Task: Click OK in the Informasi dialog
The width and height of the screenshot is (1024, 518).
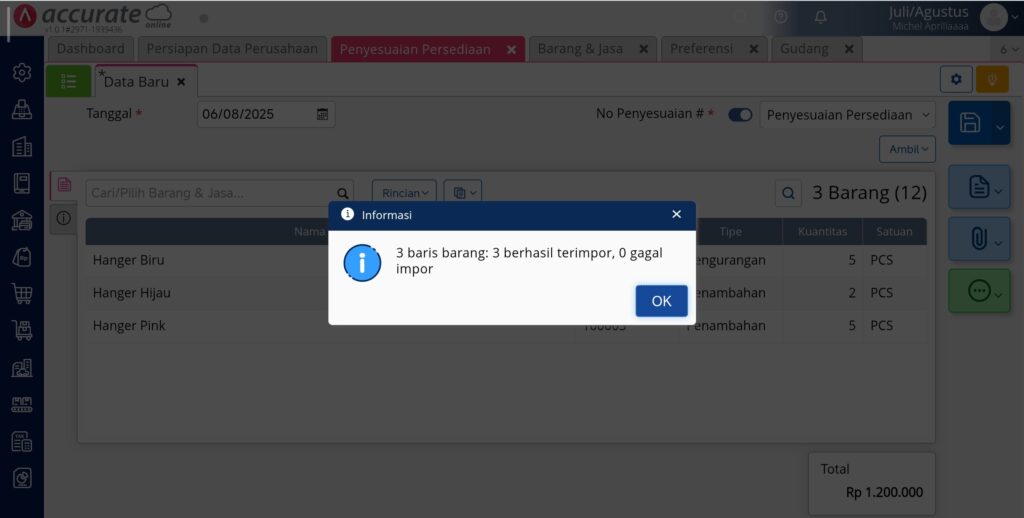Action: [x=661, y=300]
